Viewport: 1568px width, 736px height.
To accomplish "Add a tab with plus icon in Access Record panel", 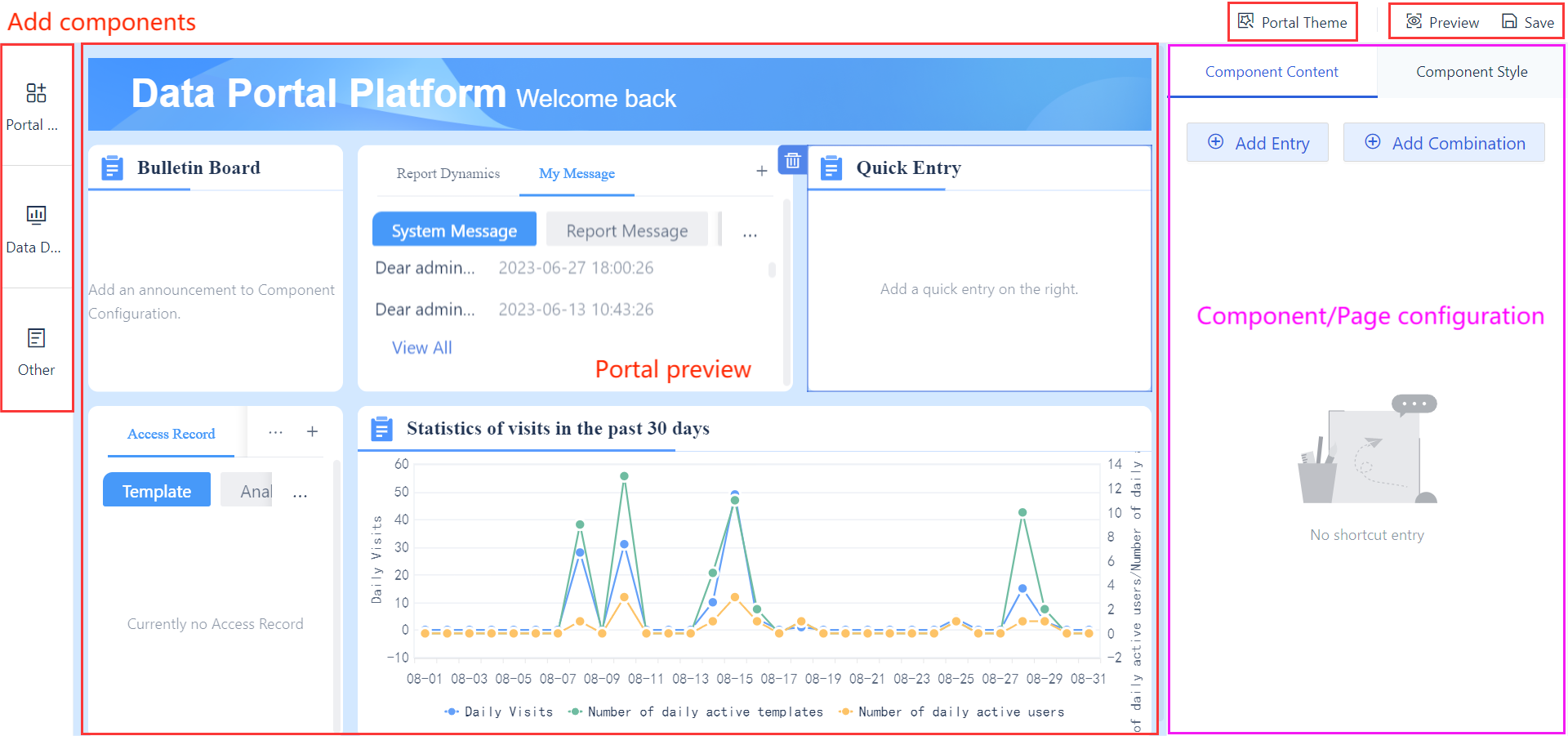I will [312, 431].
